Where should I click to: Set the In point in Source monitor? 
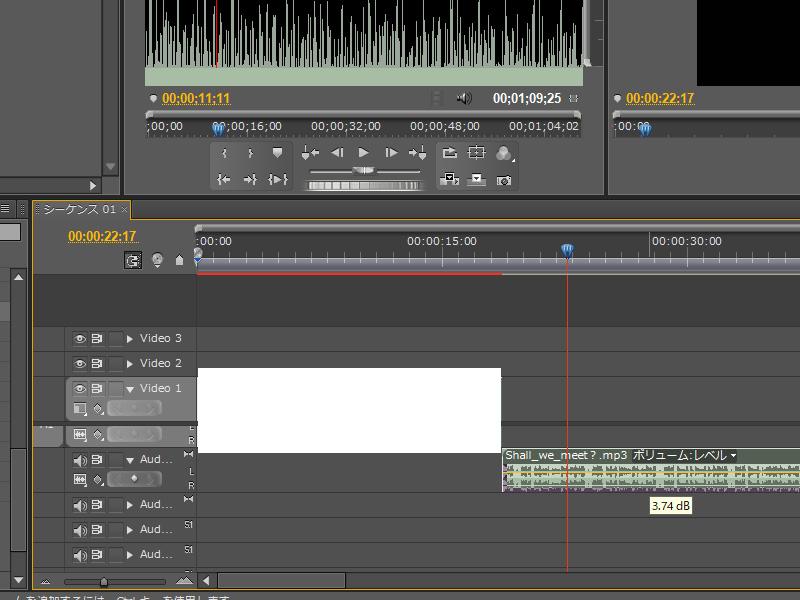tap(224, 153)
